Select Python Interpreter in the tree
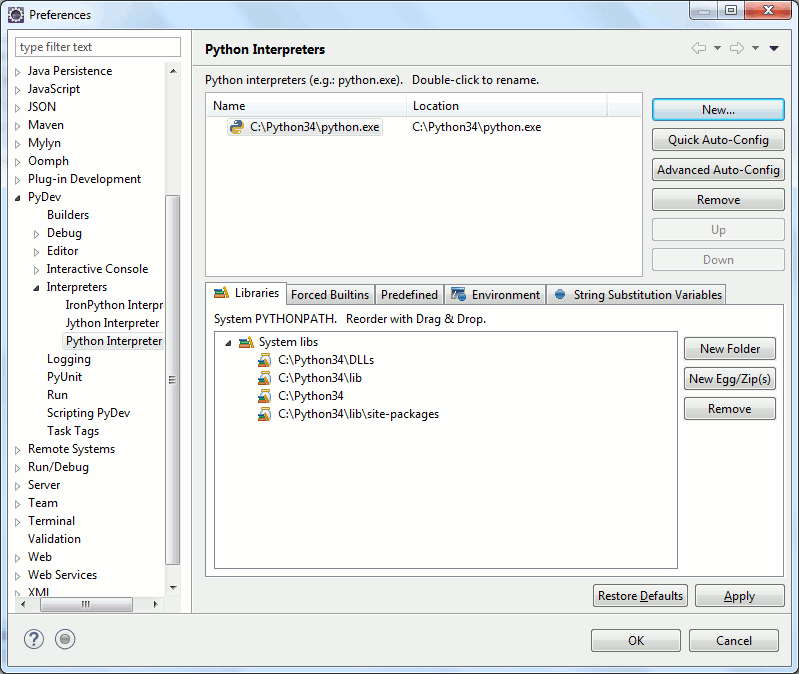This screenshot has height=674, width=799. coord(114,341)
